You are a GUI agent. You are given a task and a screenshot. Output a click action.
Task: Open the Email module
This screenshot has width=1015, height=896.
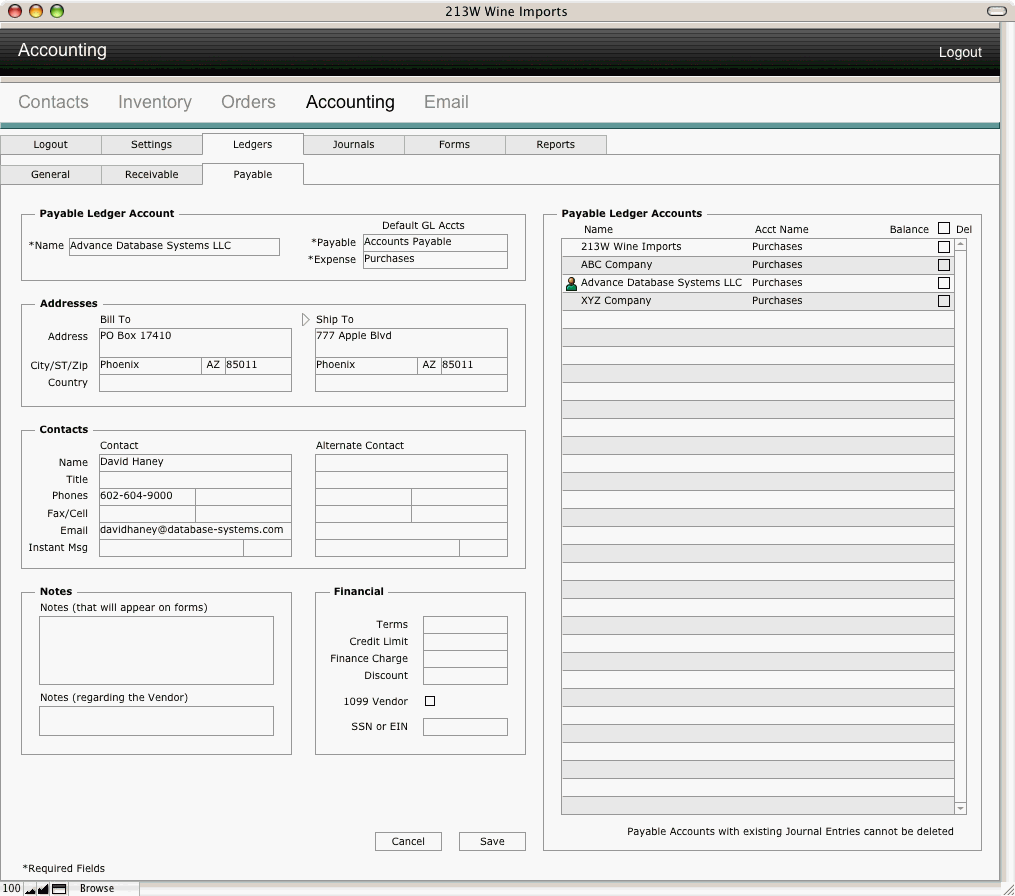[446, 102]
